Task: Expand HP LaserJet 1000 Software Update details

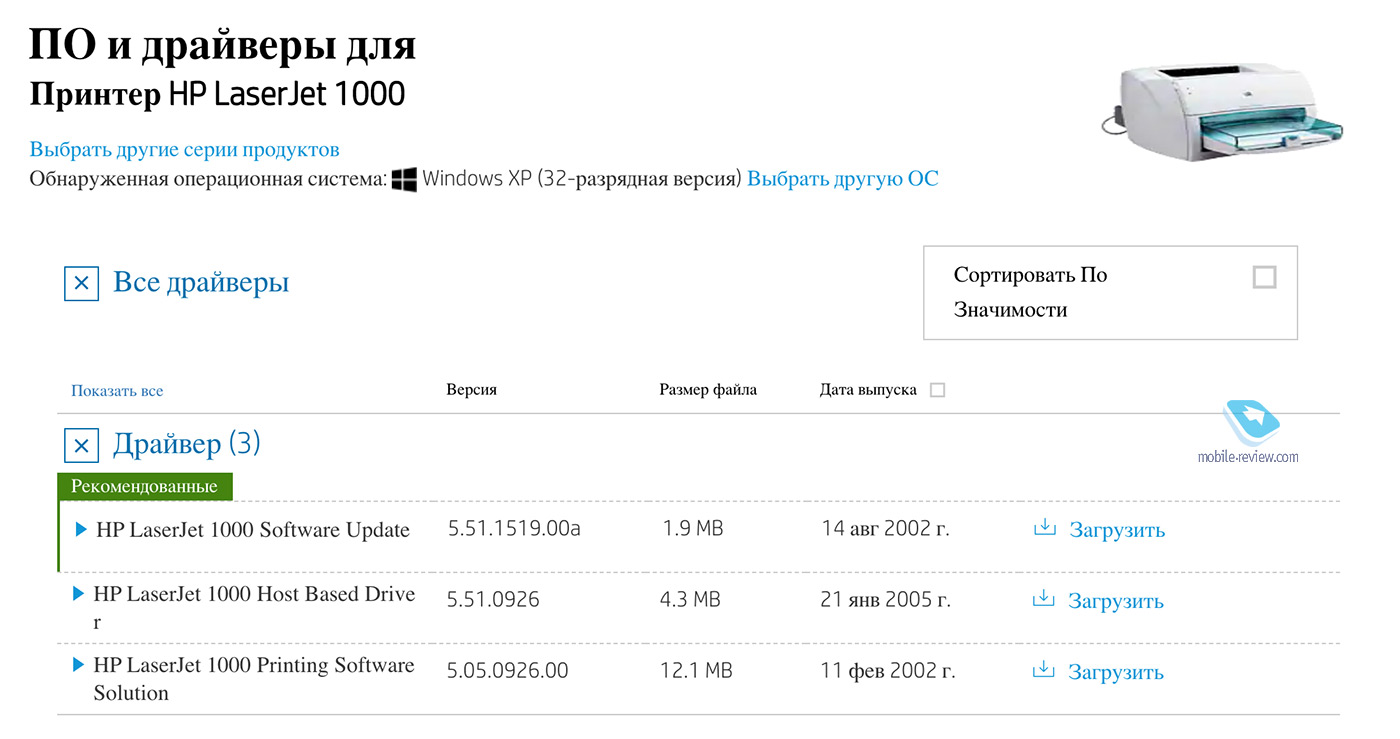Action: click(x=82, y=528)
